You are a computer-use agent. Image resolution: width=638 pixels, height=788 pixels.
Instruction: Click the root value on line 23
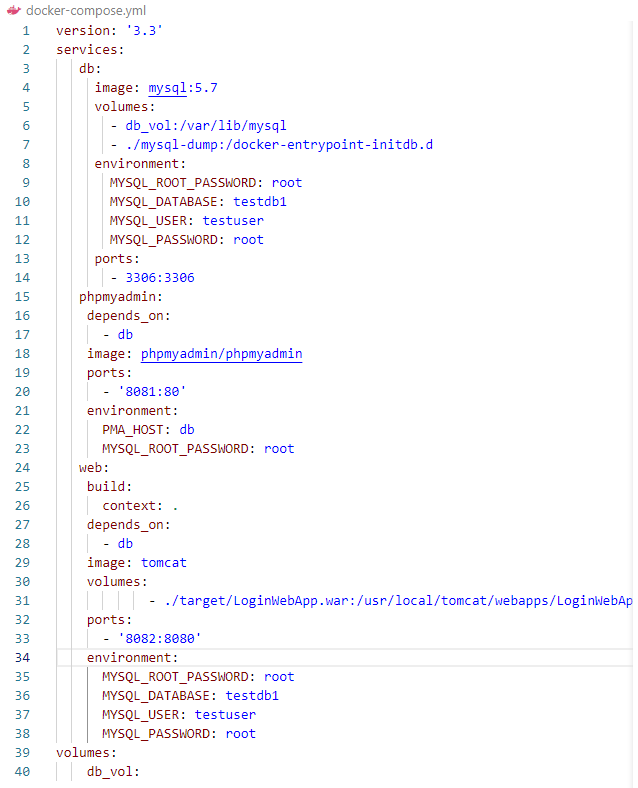coord(279,449)
